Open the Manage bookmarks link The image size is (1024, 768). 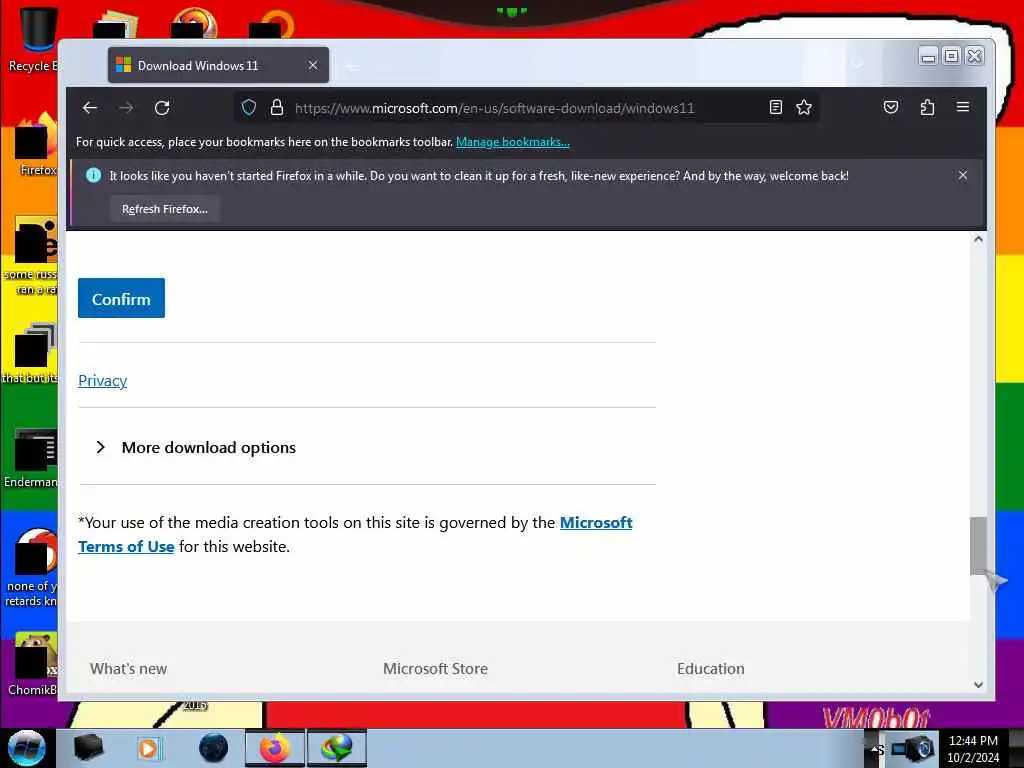(x=513, y=142)
